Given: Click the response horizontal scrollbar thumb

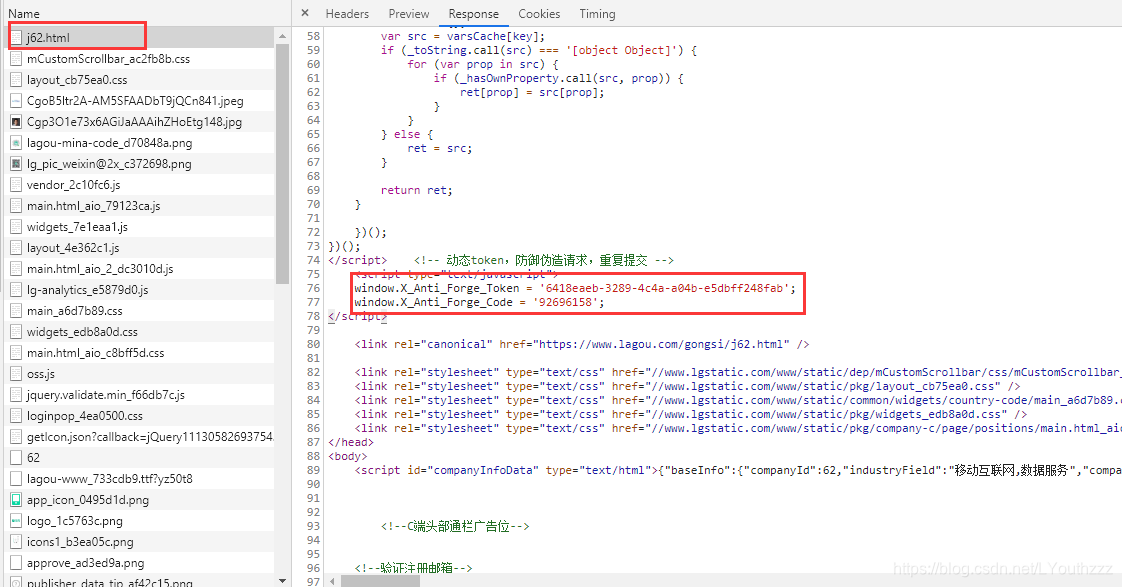Looking at the screenshot, I should point(380,581).
